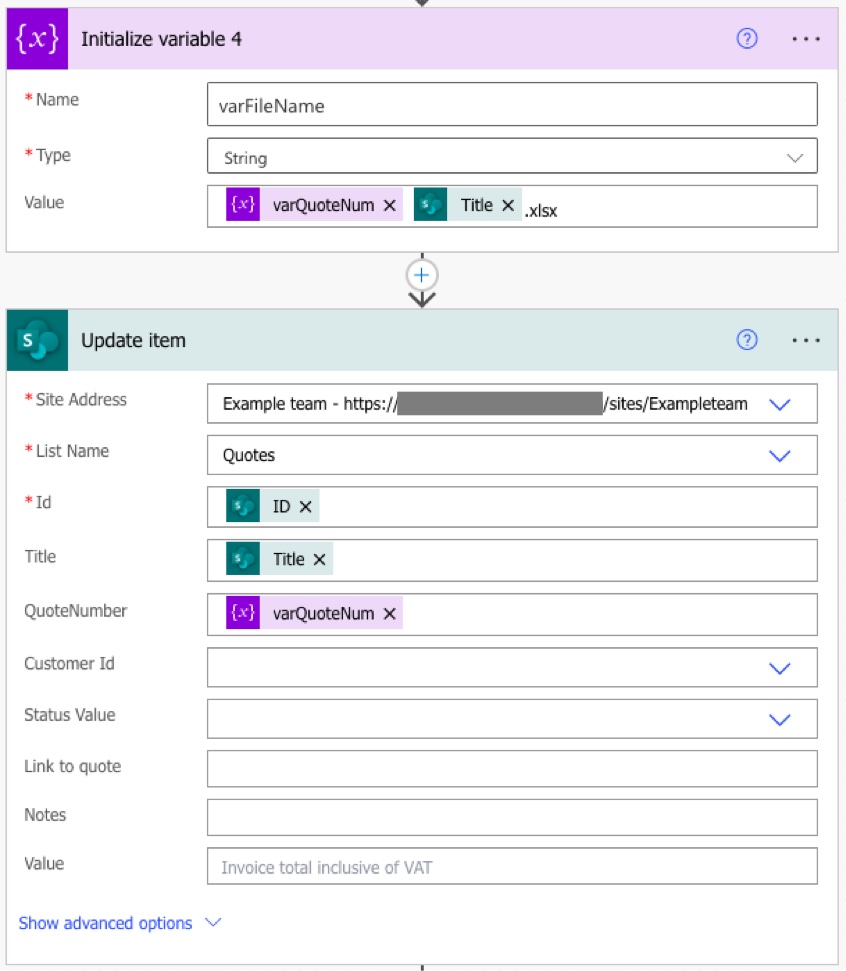
Task: Remove Title token from variable Value
Action: (508, 205)
